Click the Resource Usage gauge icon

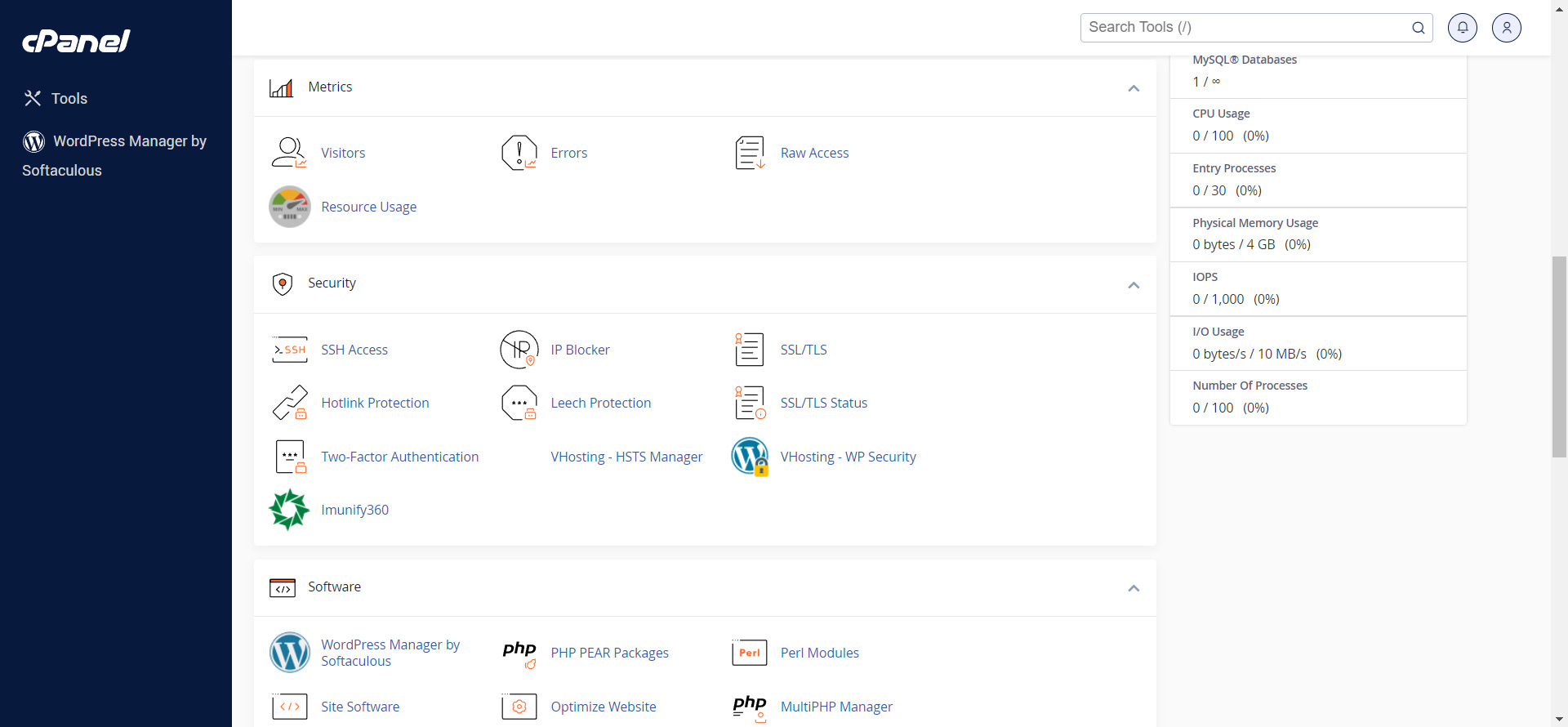290,207
